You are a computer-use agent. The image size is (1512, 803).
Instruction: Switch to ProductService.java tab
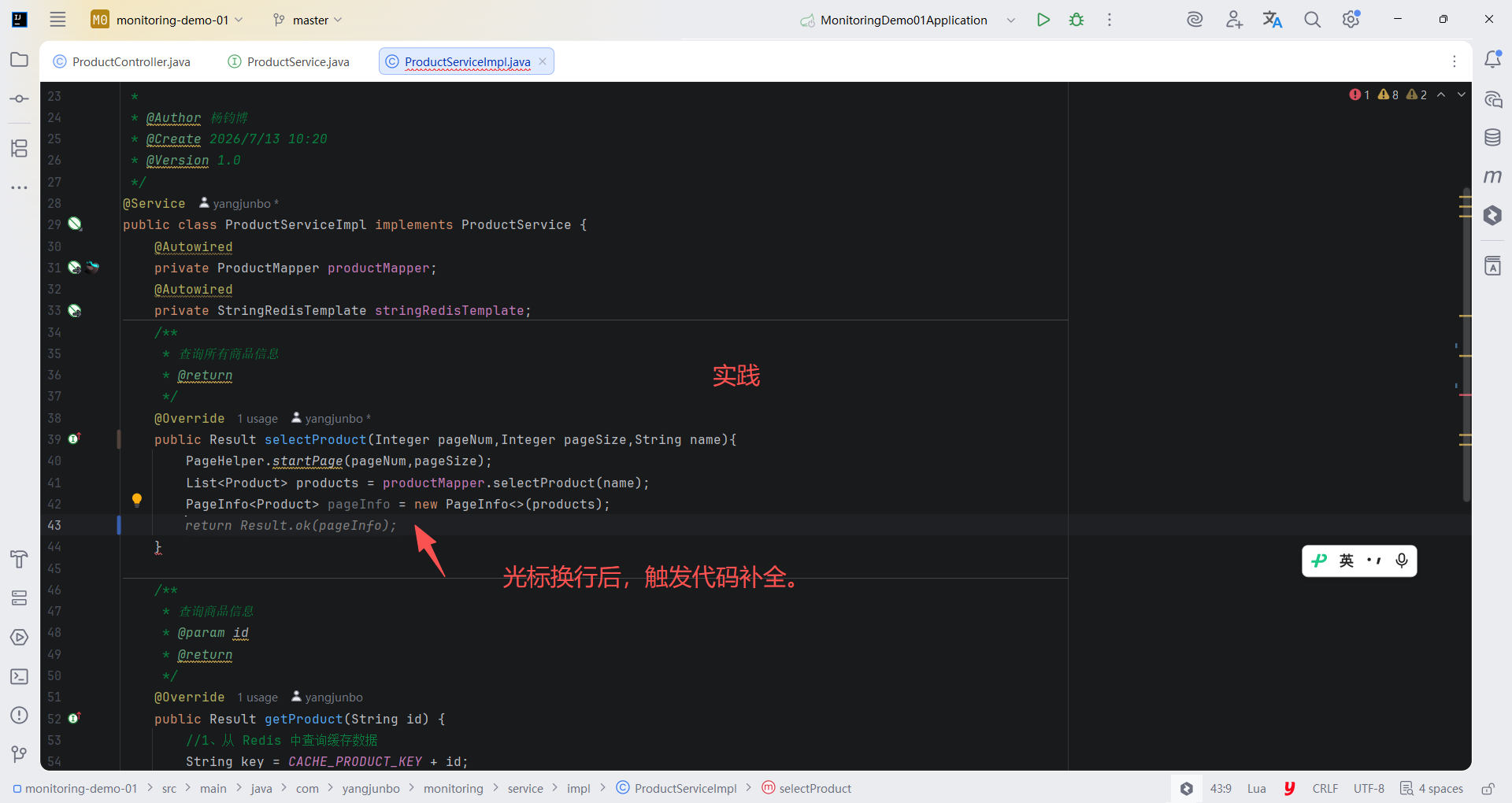(x=289, y=61)
